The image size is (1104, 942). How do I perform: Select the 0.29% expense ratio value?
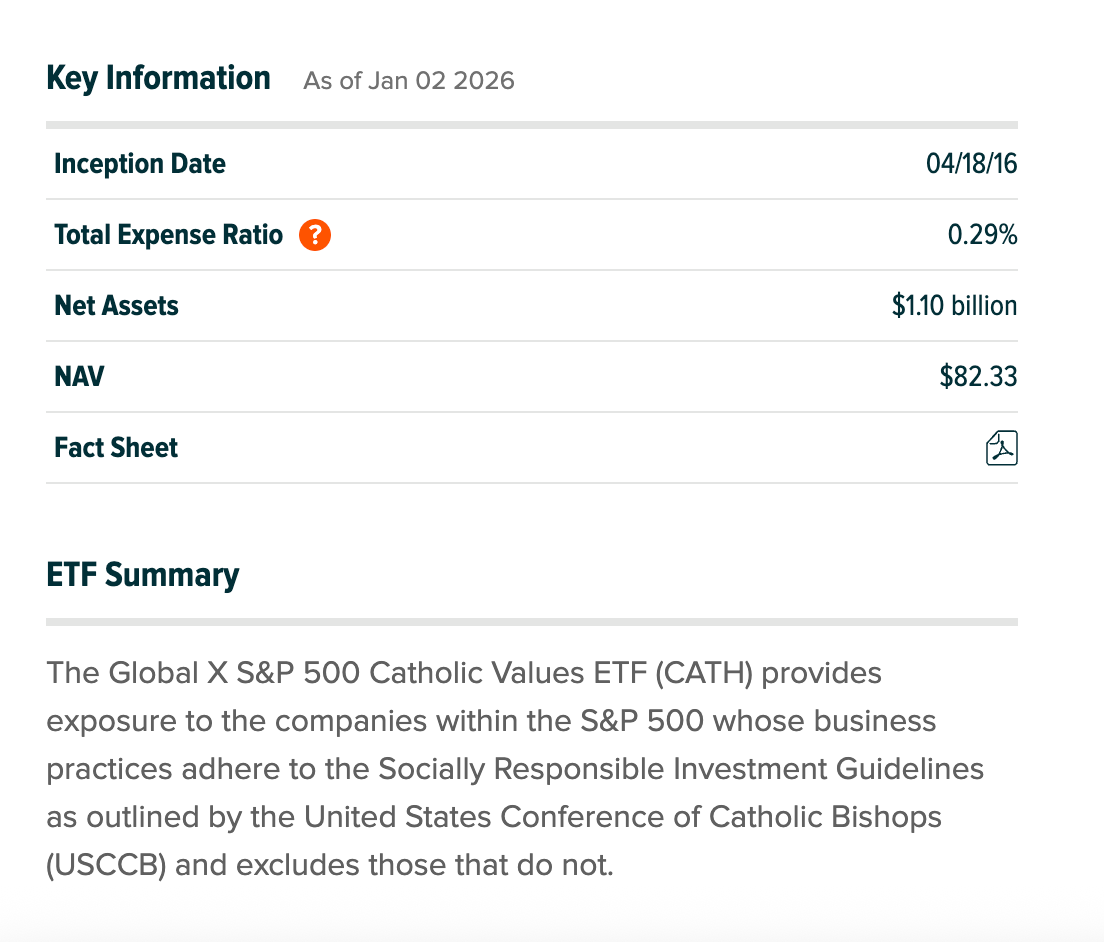pyautogui.click(x=982, y=234)
